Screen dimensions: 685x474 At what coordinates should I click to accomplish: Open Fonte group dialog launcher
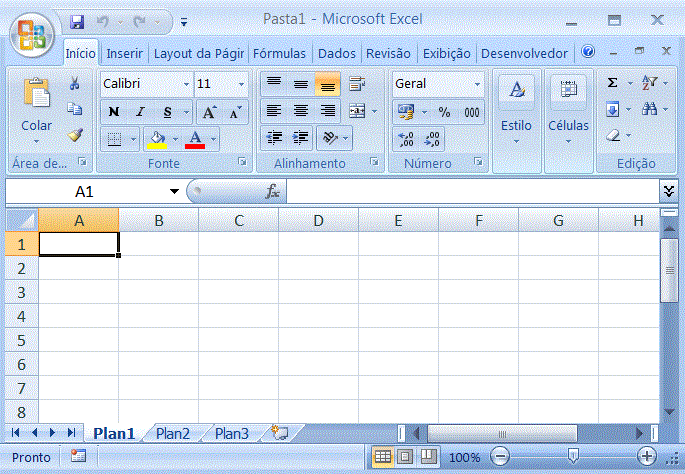[242, 162]
